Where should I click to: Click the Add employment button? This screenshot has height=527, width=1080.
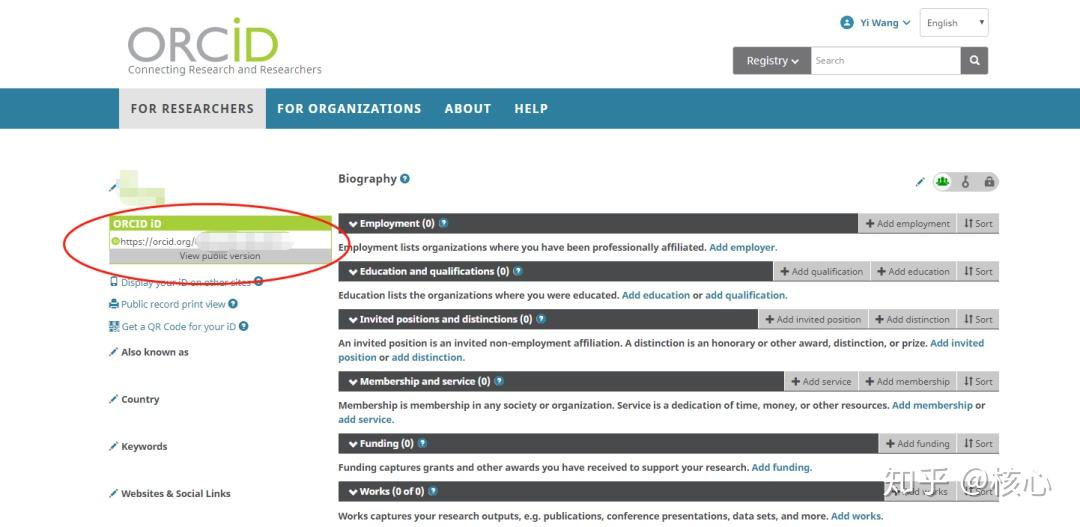click(x=907, y=223)
